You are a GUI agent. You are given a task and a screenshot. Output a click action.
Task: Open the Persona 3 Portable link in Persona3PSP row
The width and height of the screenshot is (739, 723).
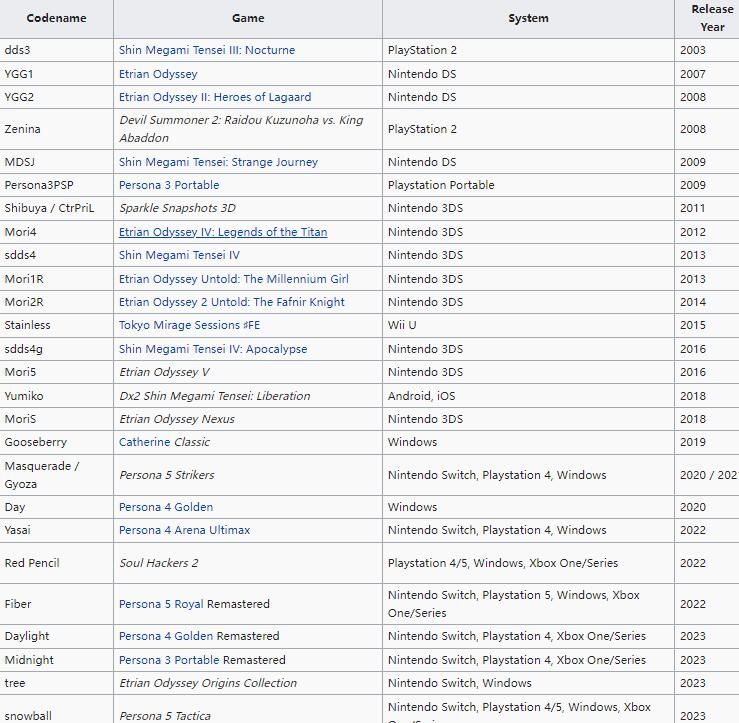coord(169,185)
